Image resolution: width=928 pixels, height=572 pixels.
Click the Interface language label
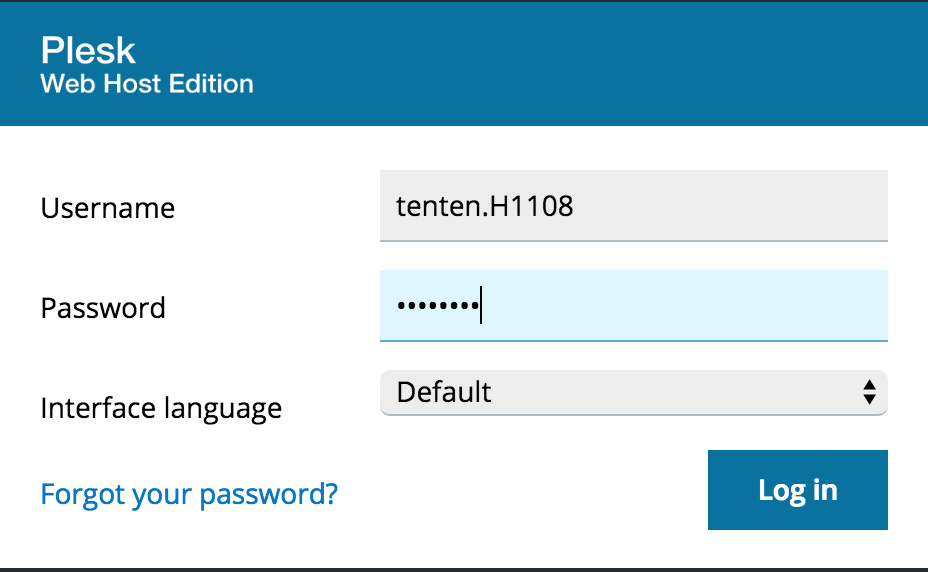point(161,409)
